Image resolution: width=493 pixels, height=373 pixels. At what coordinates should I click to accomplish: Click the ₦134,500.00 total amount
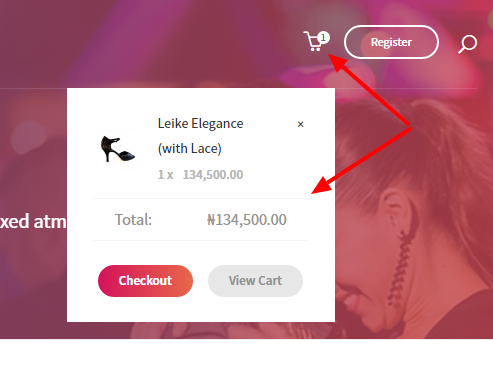point(247,220)
